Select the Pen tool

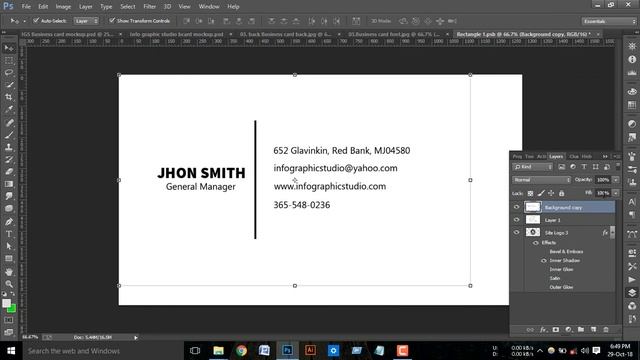9,222
